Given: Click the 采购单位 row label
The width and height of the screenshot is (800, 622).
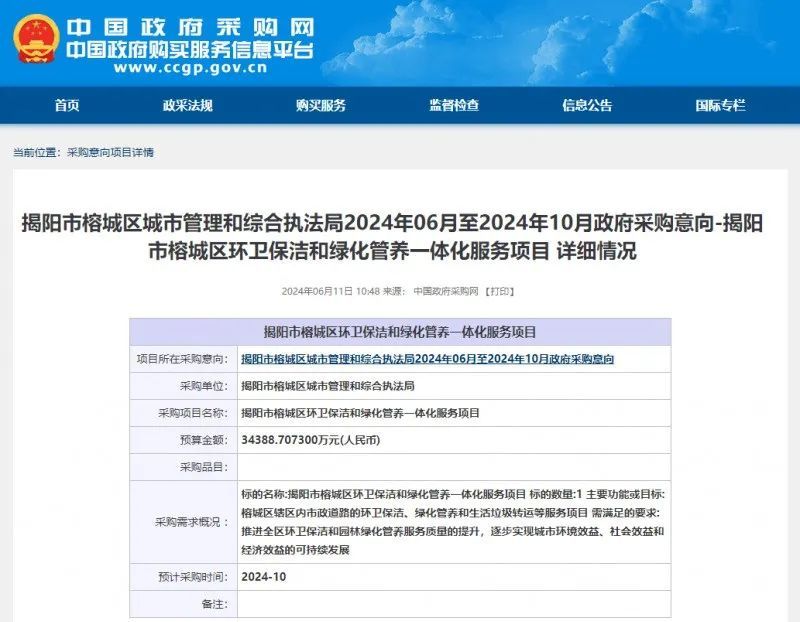Looking at the screenshot, I should (204, 386).
